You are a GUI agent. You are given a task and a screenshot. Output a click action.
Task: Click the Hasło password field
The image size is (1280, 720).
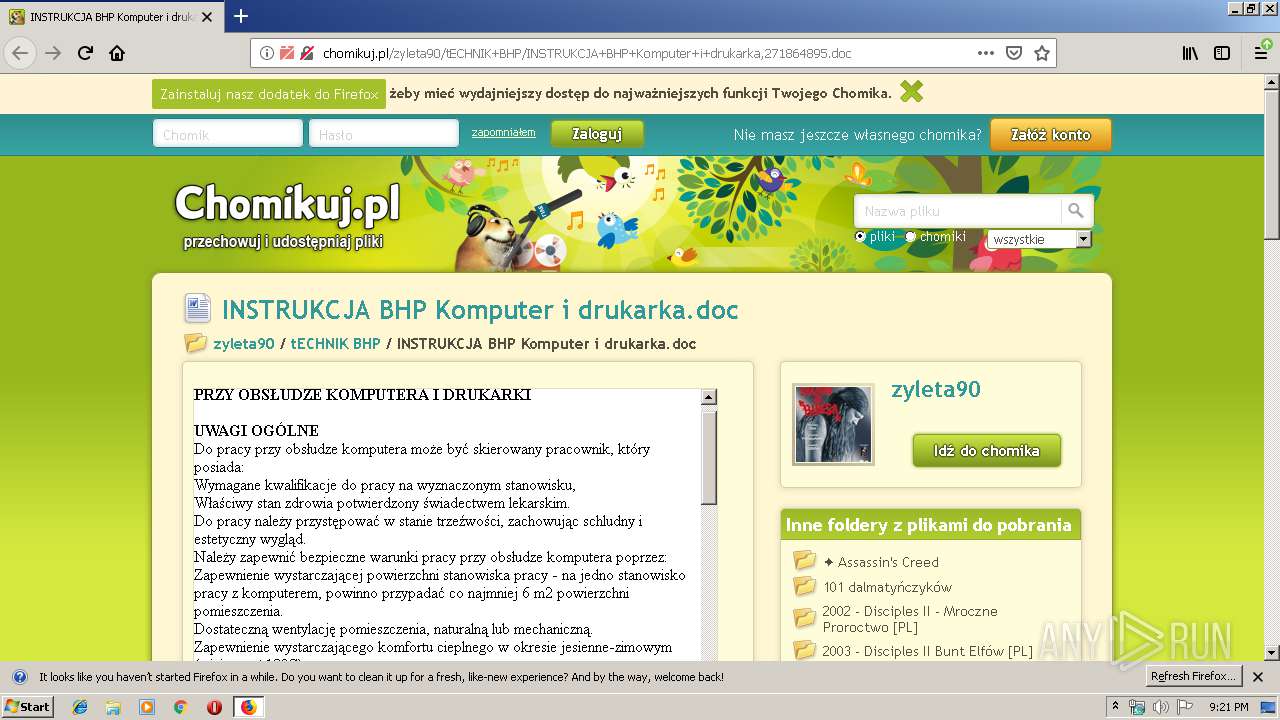[x=384, y=134]
